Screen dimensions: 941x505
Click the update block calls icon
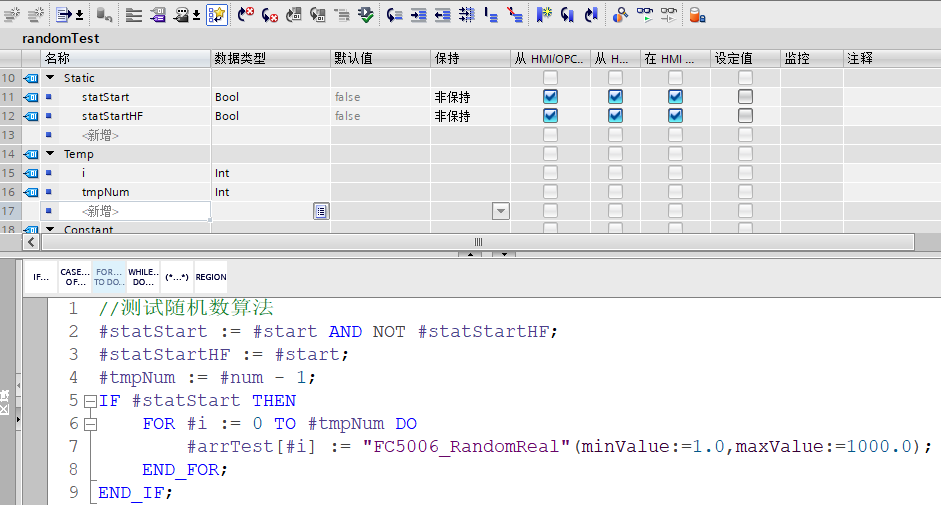[x=293, y=14]
